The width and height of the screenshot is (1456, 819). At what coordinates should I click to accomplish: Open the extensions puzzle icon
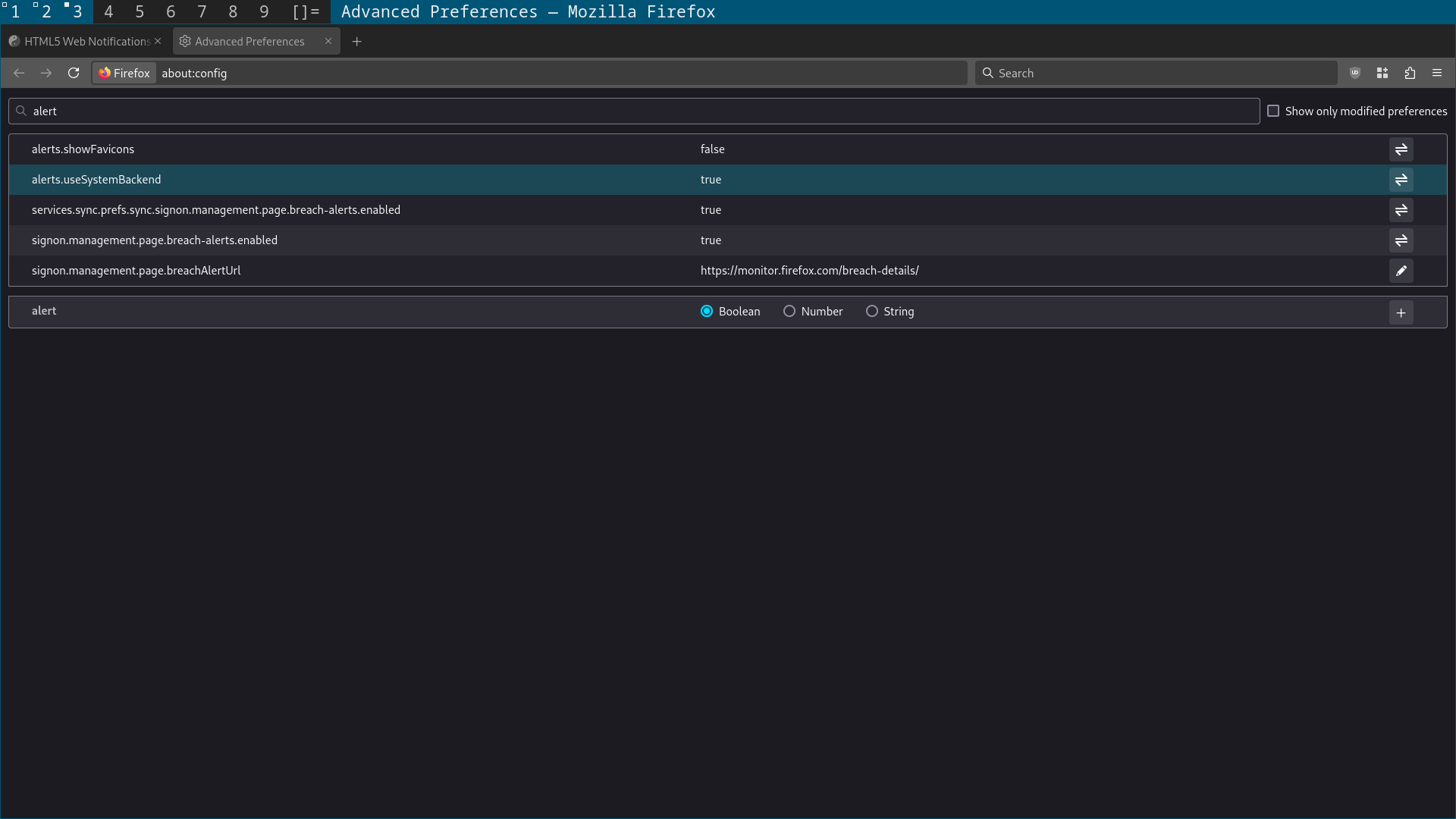pyautogui.click(x=1410, y=73)
